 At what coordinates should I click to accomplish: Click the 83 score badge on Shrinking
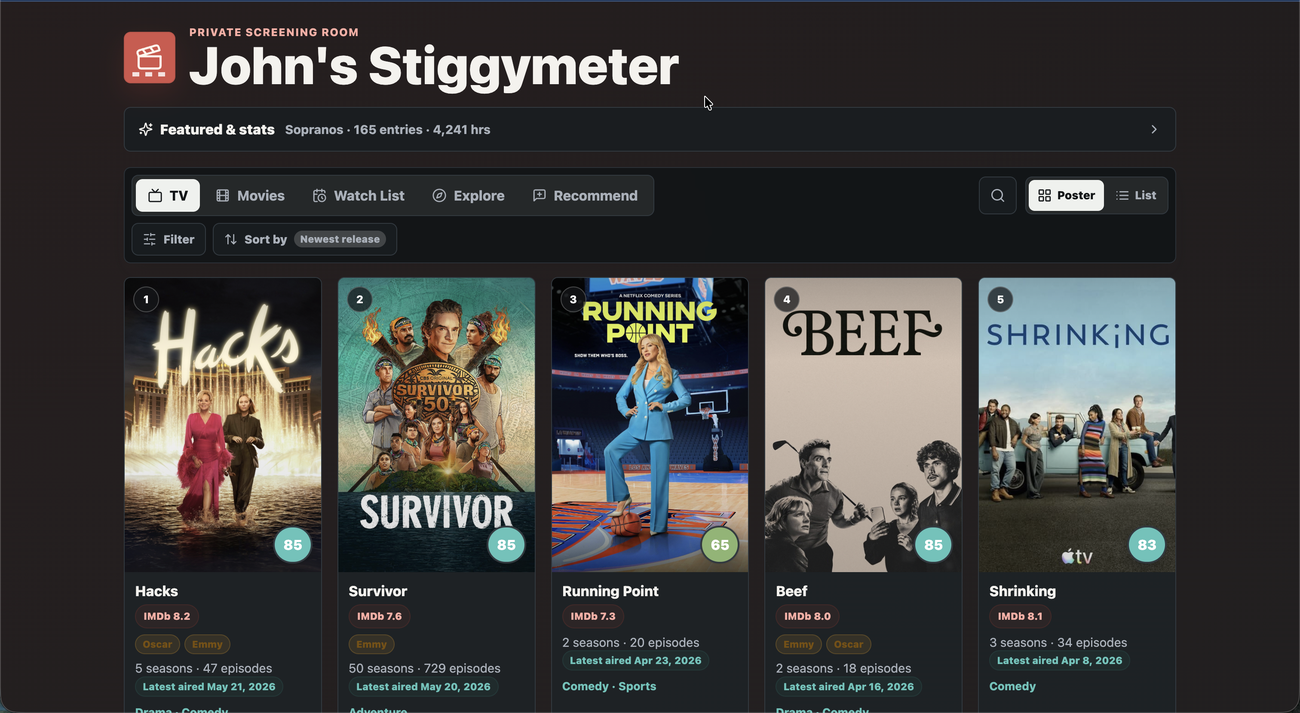click(1147, 545)
